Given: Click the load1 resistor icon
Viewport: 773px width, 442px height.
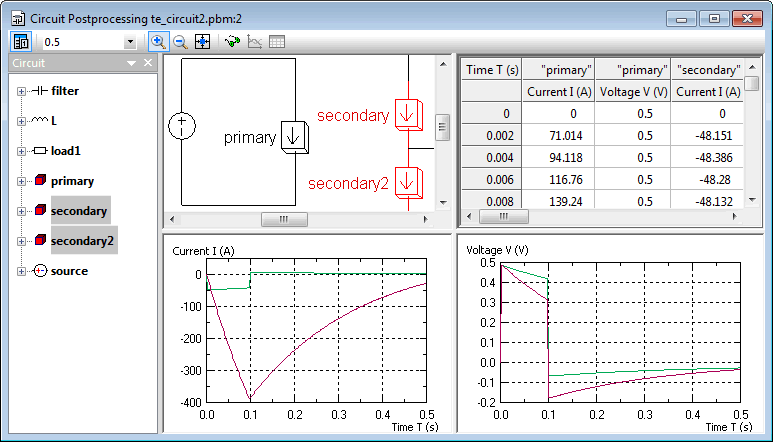Looking at the screenshot, I should pos(40,151).
